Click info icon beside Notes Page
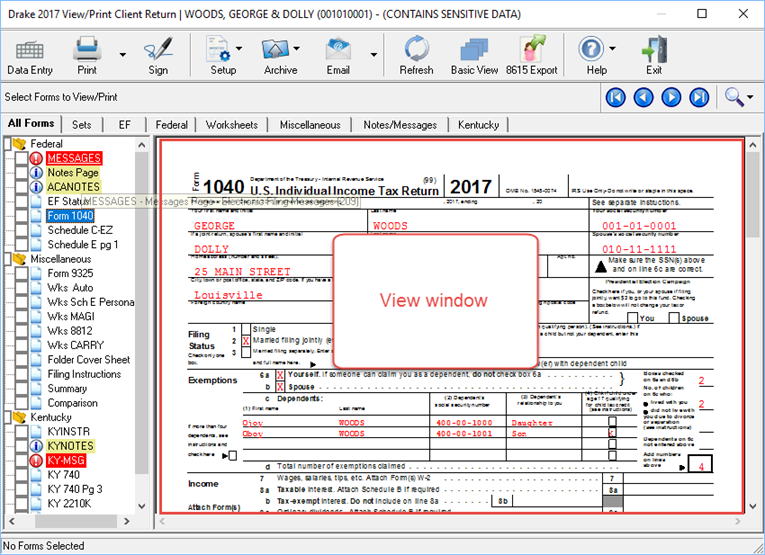 (x=37, y=173)
